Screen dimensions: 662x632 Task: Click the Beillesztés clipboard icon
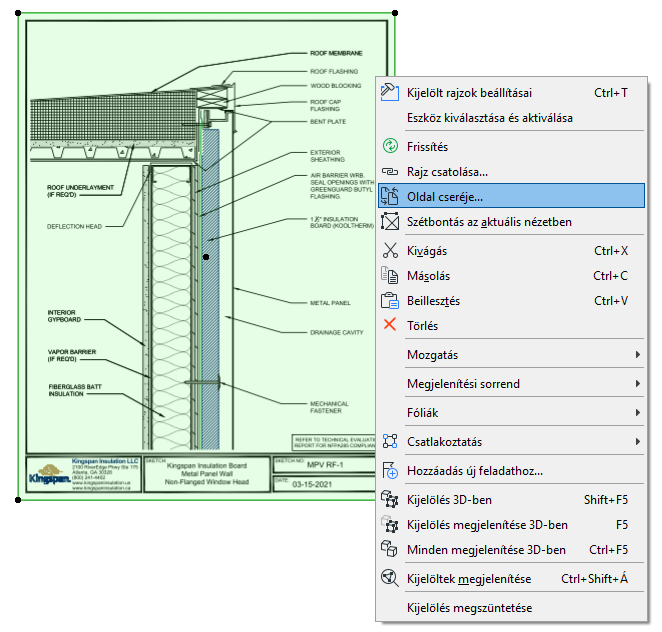coord(390,301)
